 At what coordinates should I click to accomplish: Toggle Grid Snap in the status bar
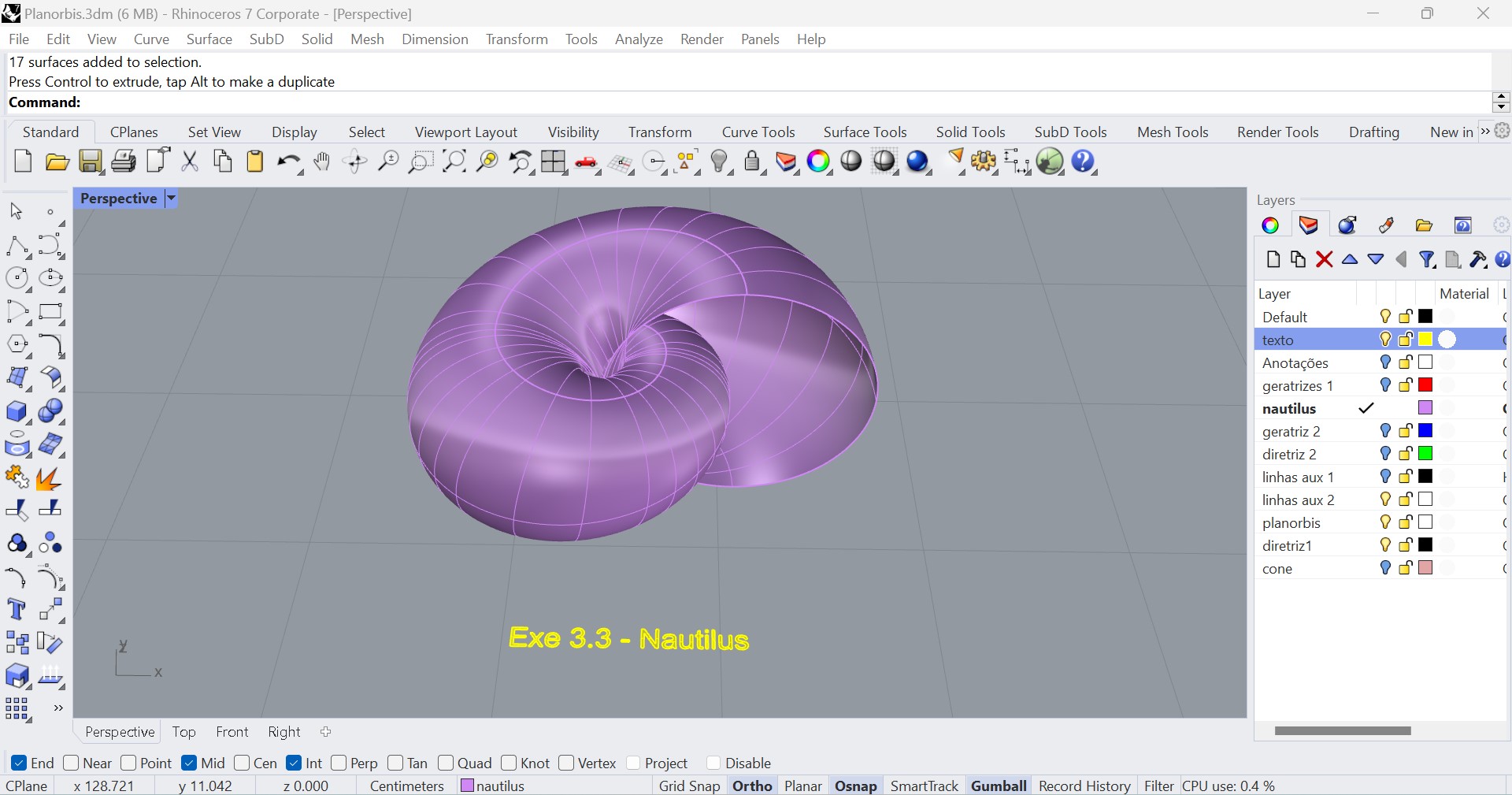689,786
